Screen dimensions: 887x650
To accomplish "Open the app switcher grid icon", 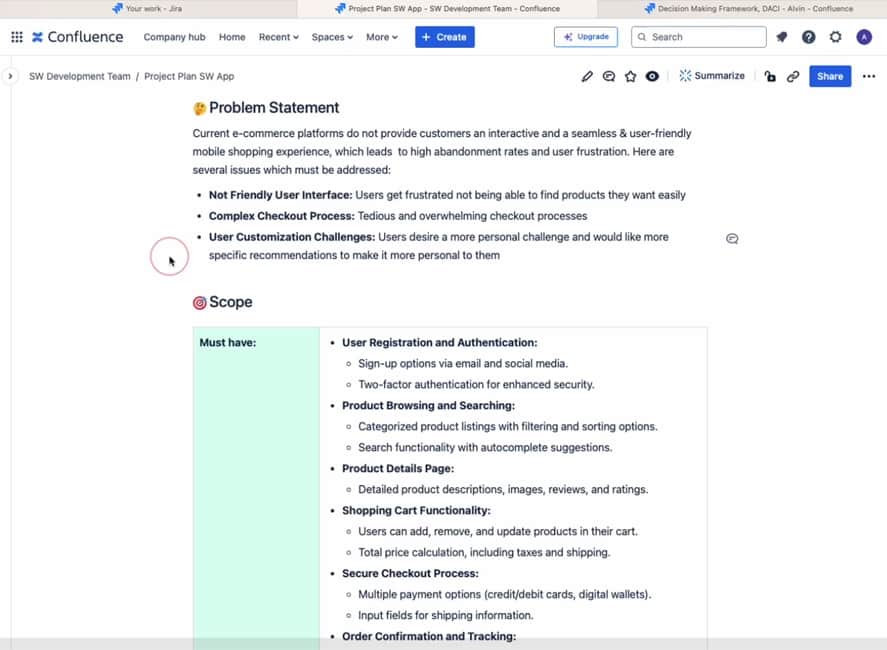I will click(17, 37).
